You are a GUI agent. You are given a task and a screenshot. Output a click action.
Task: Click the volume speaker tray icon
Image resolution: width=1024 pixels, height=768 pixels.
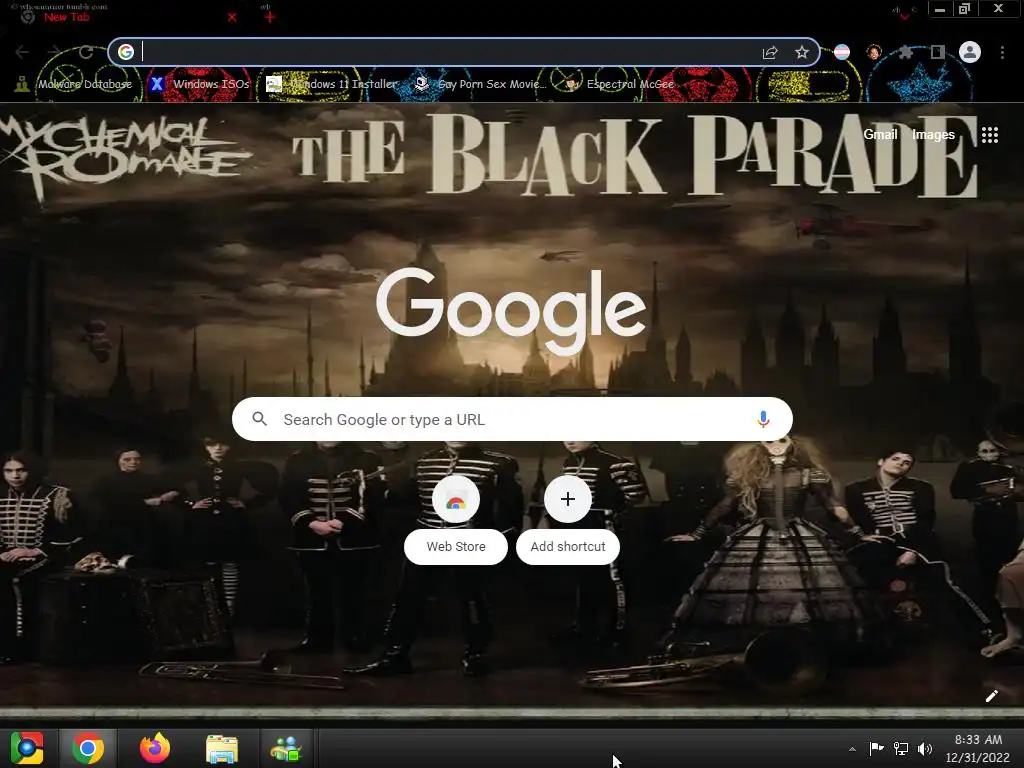point(925,748)
